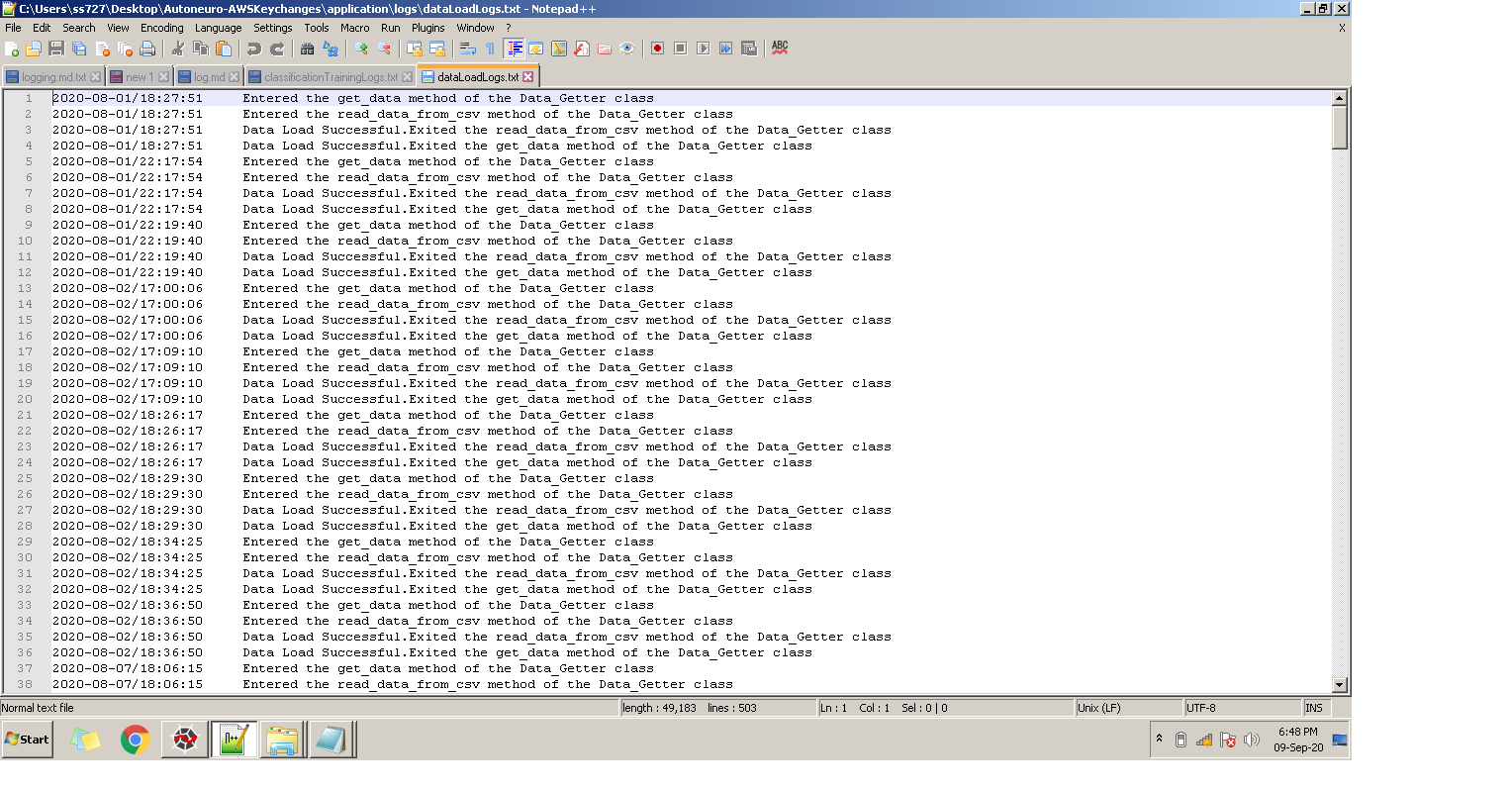Show hidden icons tray arrow
Viewport: 1512px width, 792px height.
coord(1159,739)
